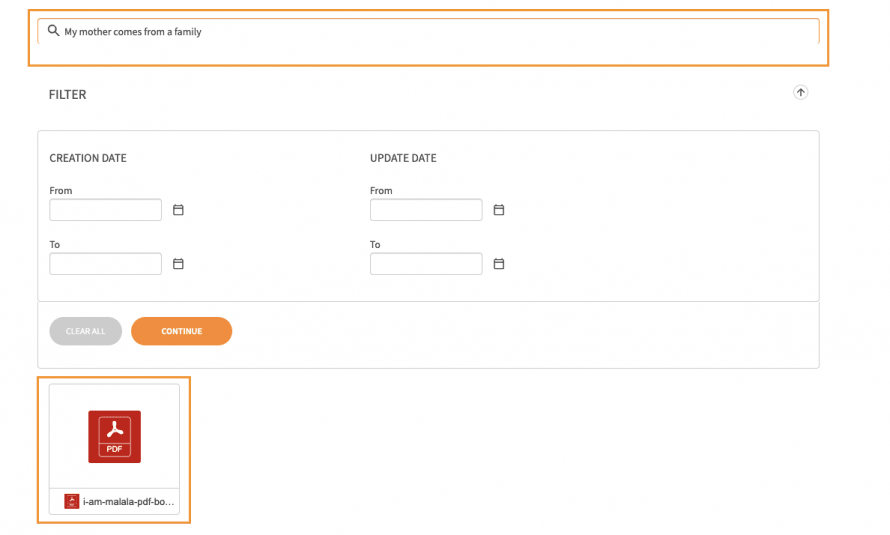Select the i-am-malala-pdf file name
890x535 pixels.
[130, 502]
